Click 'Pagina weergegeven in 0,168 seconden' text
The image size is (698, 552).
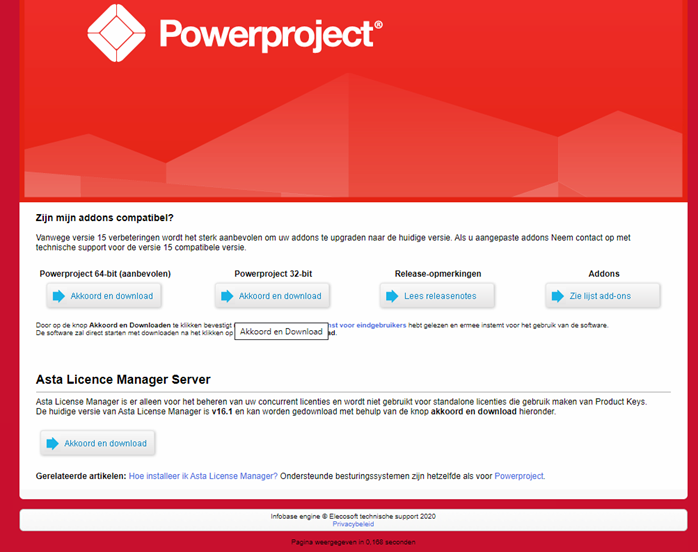pyautogui.click(x=353, y=542)
